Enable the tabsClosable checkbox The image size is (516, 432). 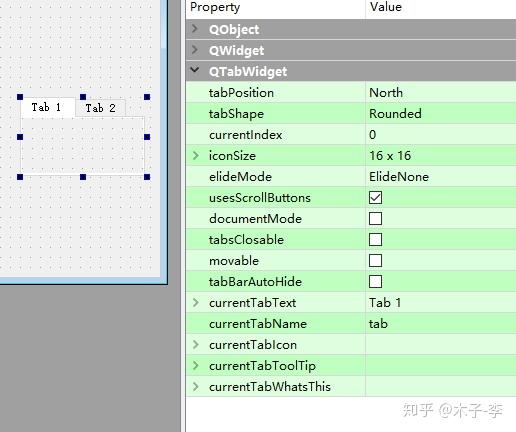375,239
